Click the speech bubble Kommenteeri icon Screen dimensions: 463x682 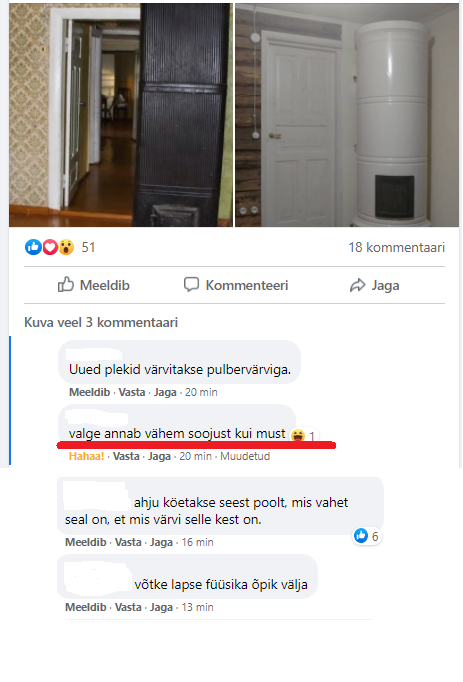coord(191,284)
